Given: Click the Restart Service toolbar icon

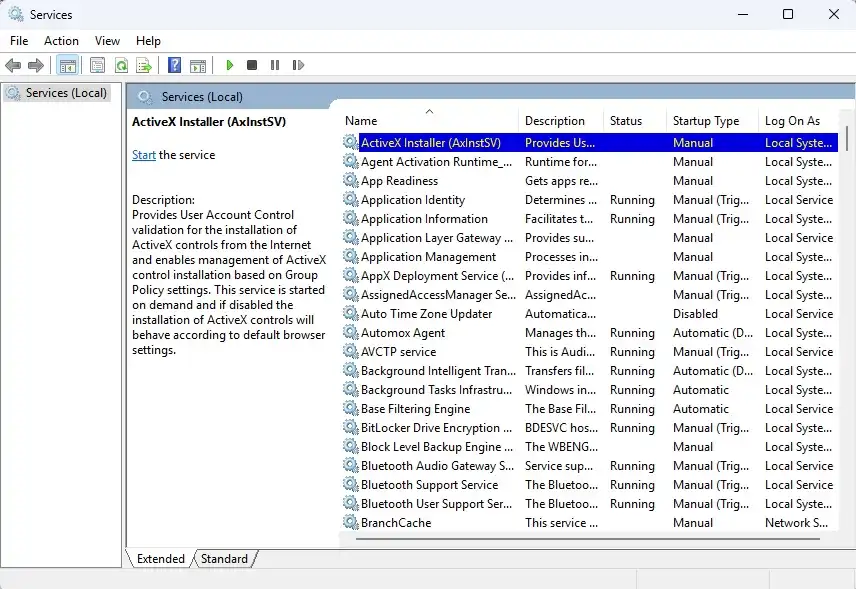Looking at the screenshot, I should tap(298, 65).
